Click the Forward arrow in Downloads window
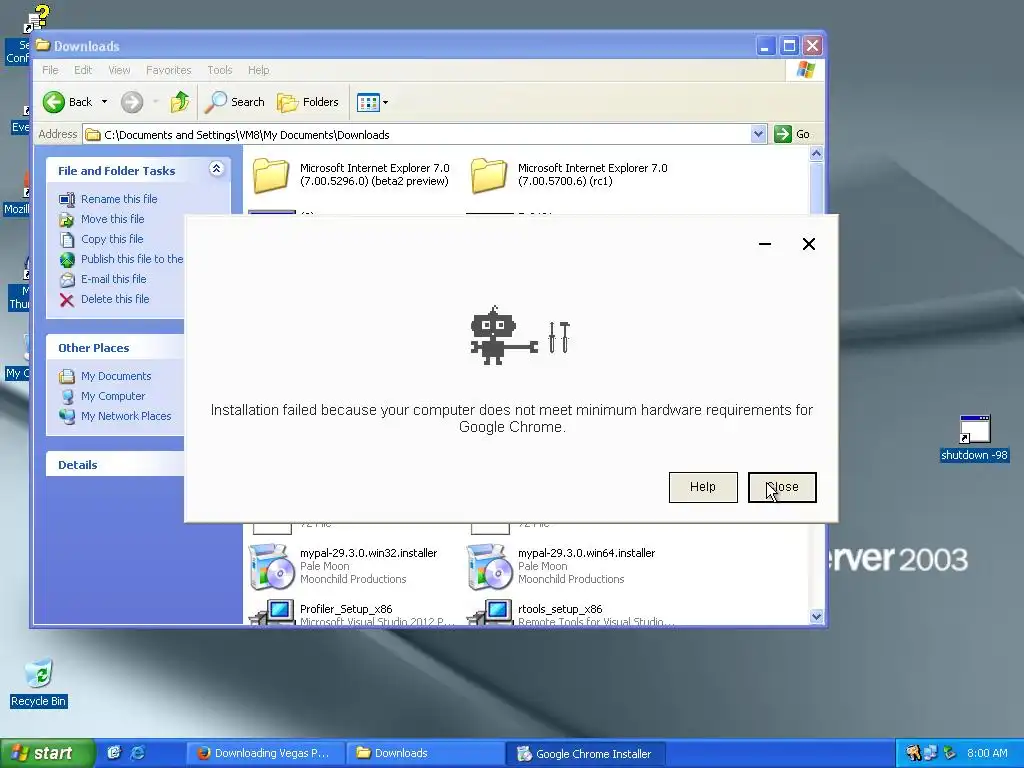This screenshot has height=768, width=1024. coord(132,102)
